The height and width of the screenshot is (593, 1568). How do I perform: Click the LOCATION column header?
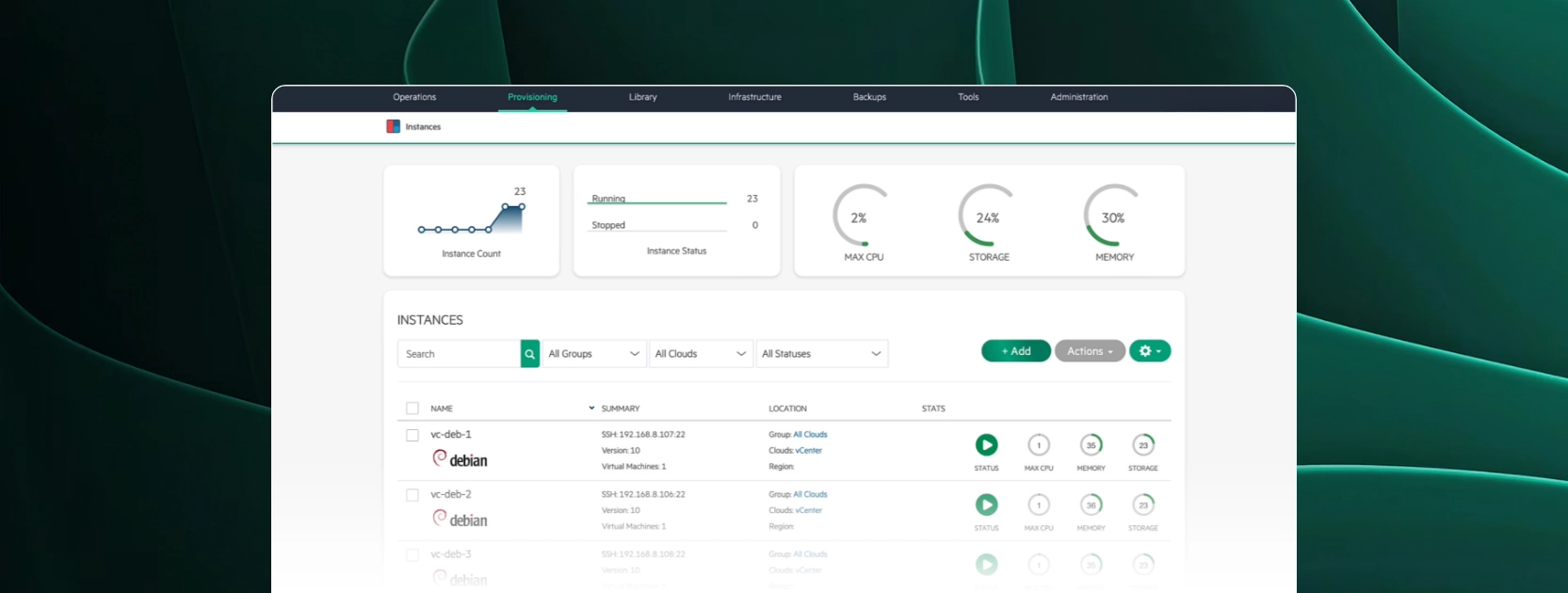(x=787, y=409)
